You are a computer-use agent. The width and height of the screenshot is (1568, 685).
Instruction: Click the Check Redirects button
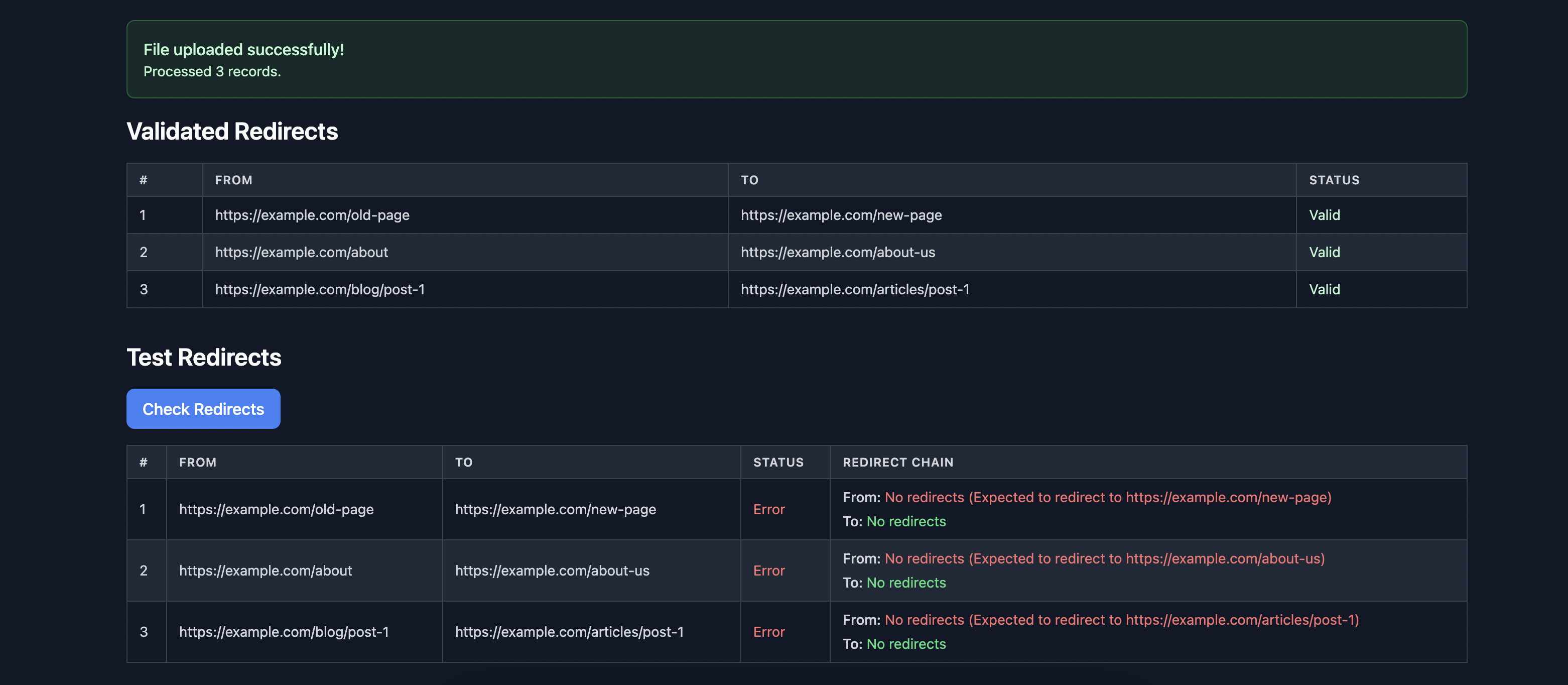point(203,409)
